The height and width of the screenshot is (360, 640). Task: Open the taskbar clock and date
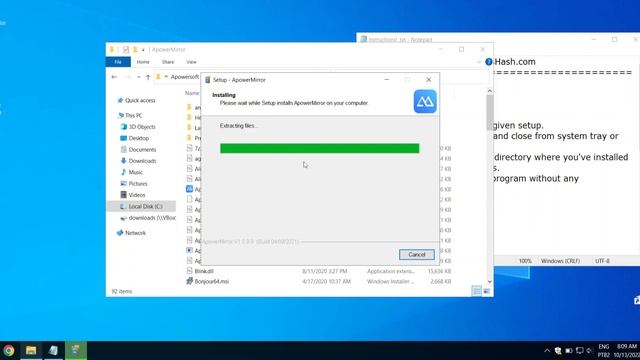point(627,351)
